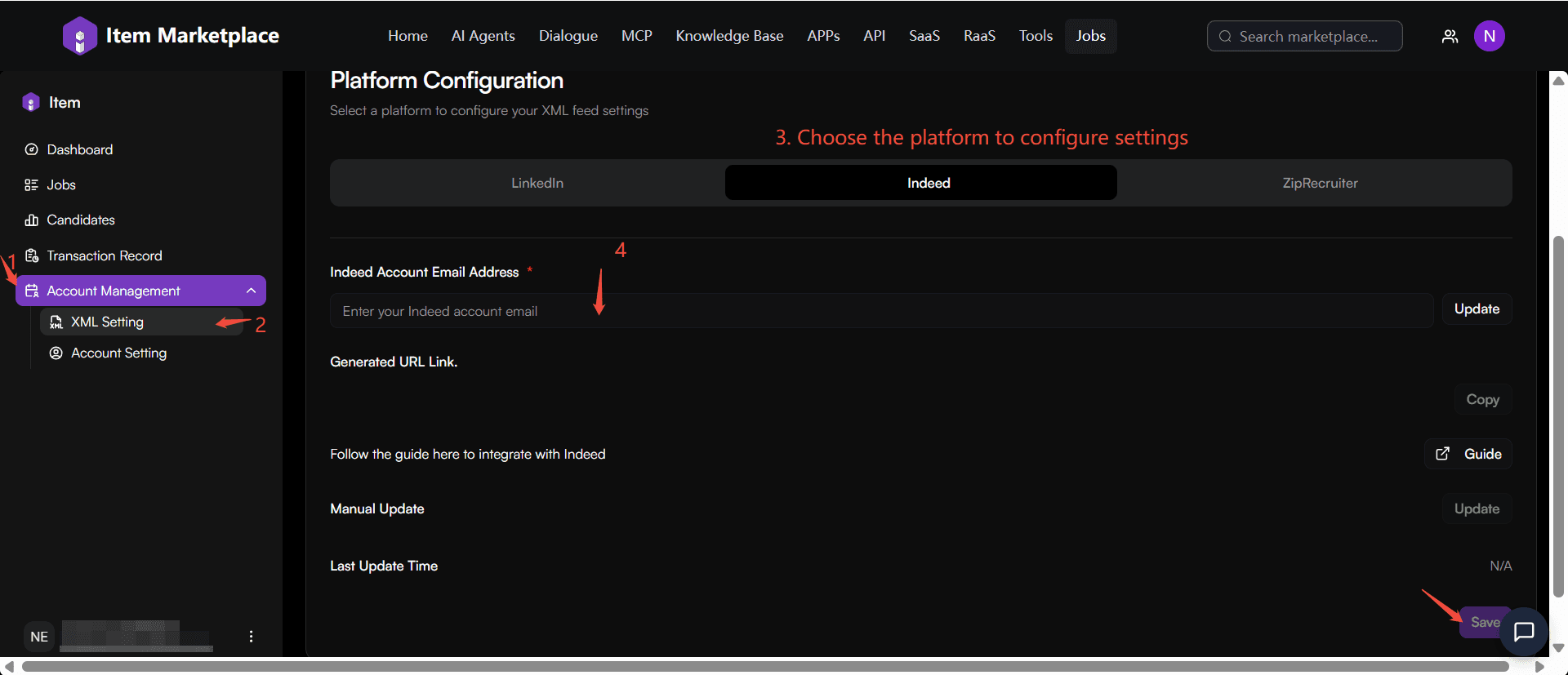Select the Indeed platform tab

click(x=928, y=183)
